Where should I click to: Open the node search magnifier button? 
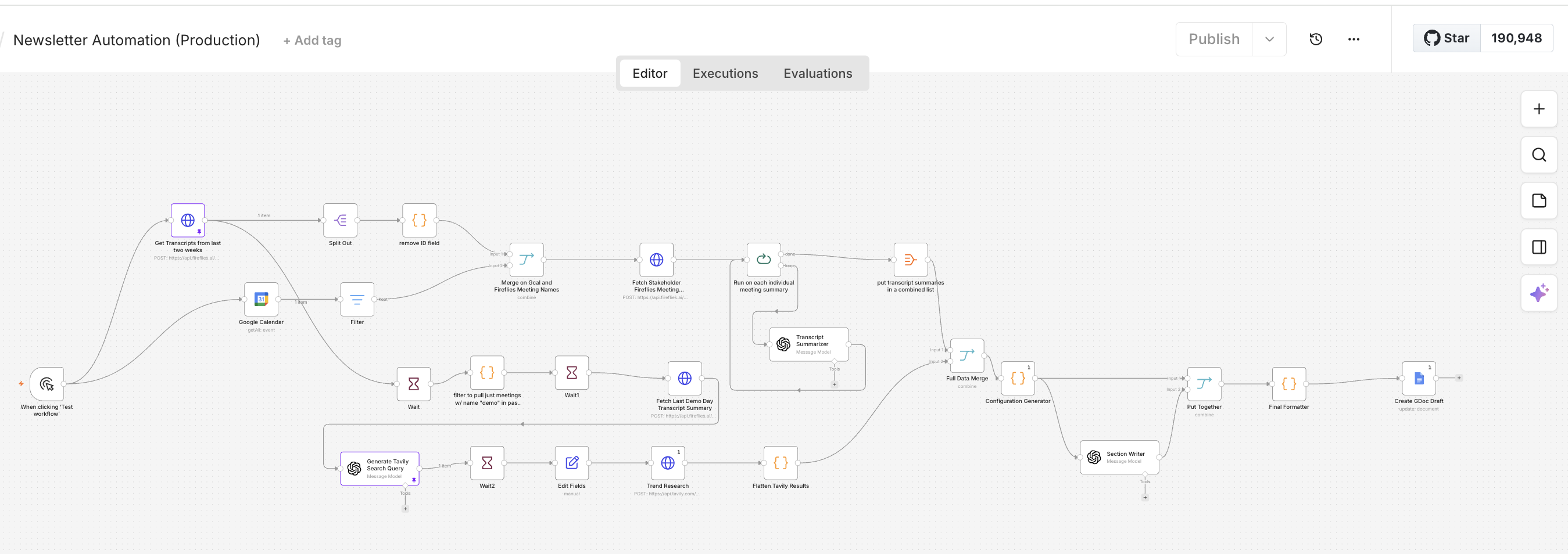(x=1539, y=155)
